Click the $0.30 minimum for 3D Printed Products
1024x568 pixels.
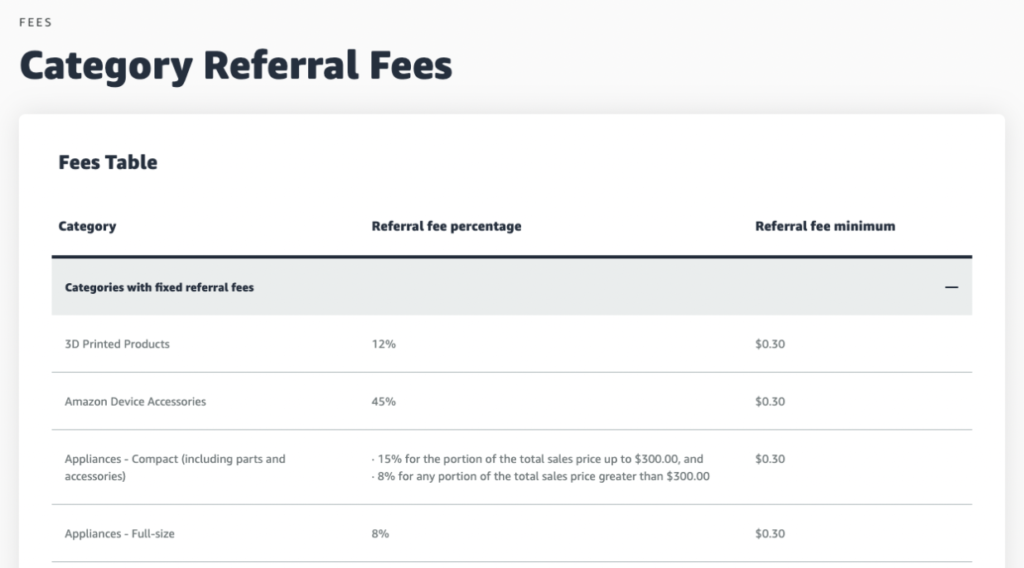pos(770,344)
